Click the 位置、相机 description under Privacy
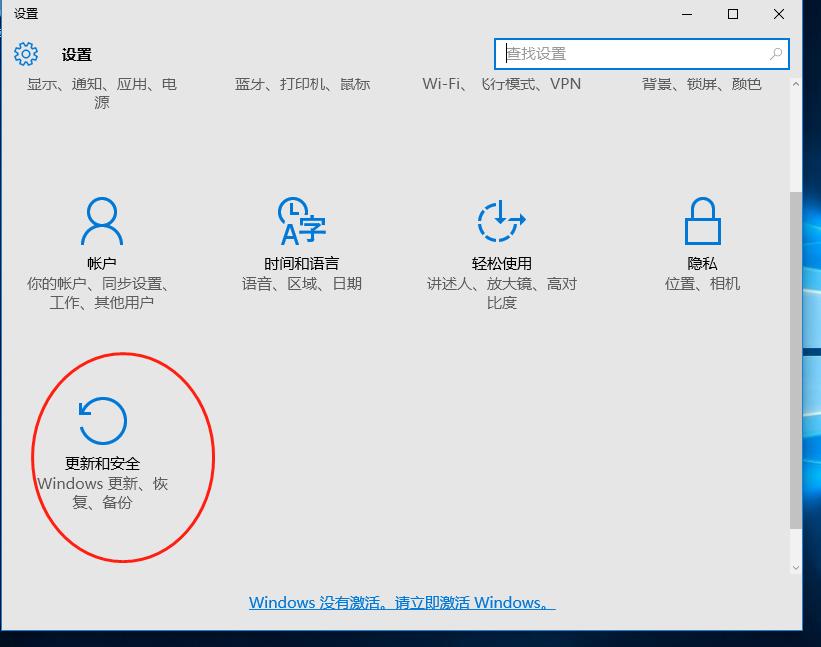 pyautogui.click(x=702, y=284)
